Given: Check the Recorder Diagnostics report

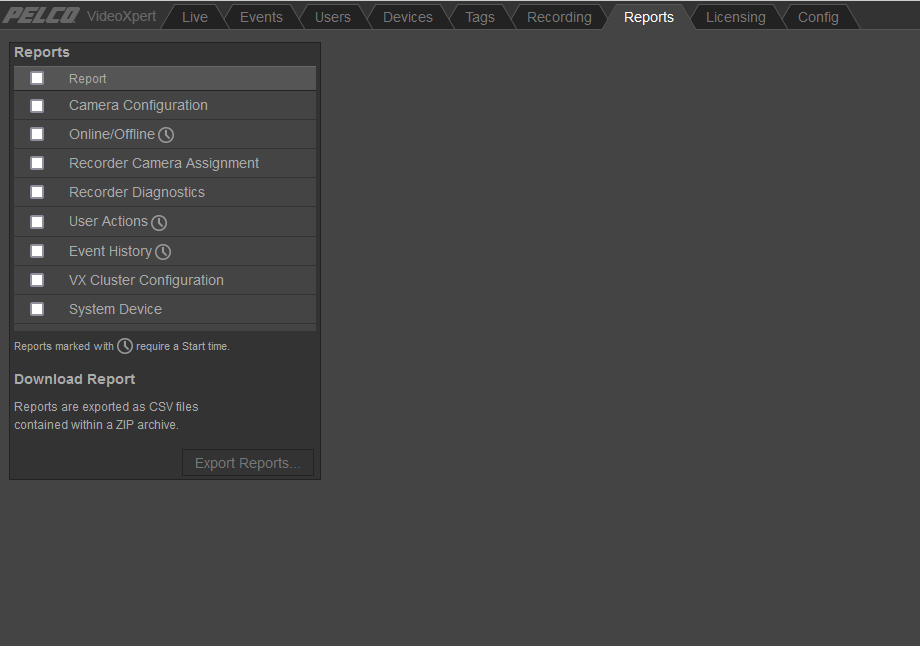Looking at the screenshot, I should click(x=37, y=192).
